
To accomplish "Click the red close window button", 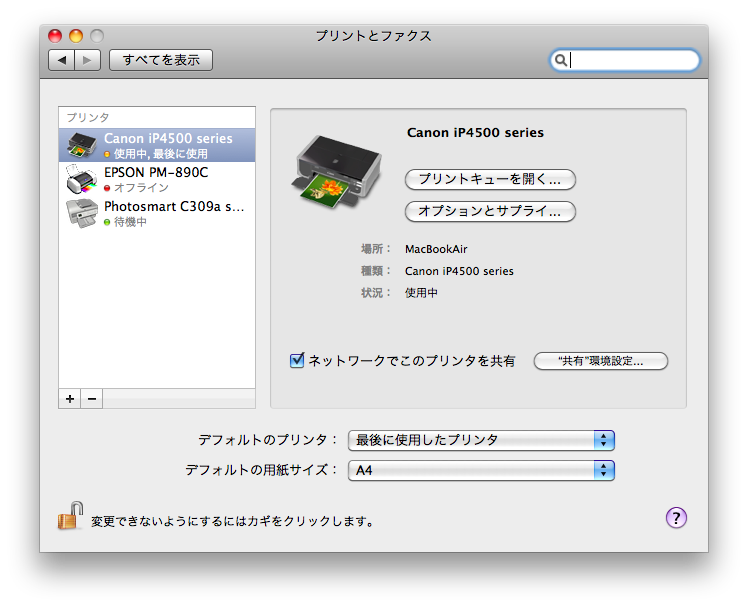I will click(x=55, y=36).
